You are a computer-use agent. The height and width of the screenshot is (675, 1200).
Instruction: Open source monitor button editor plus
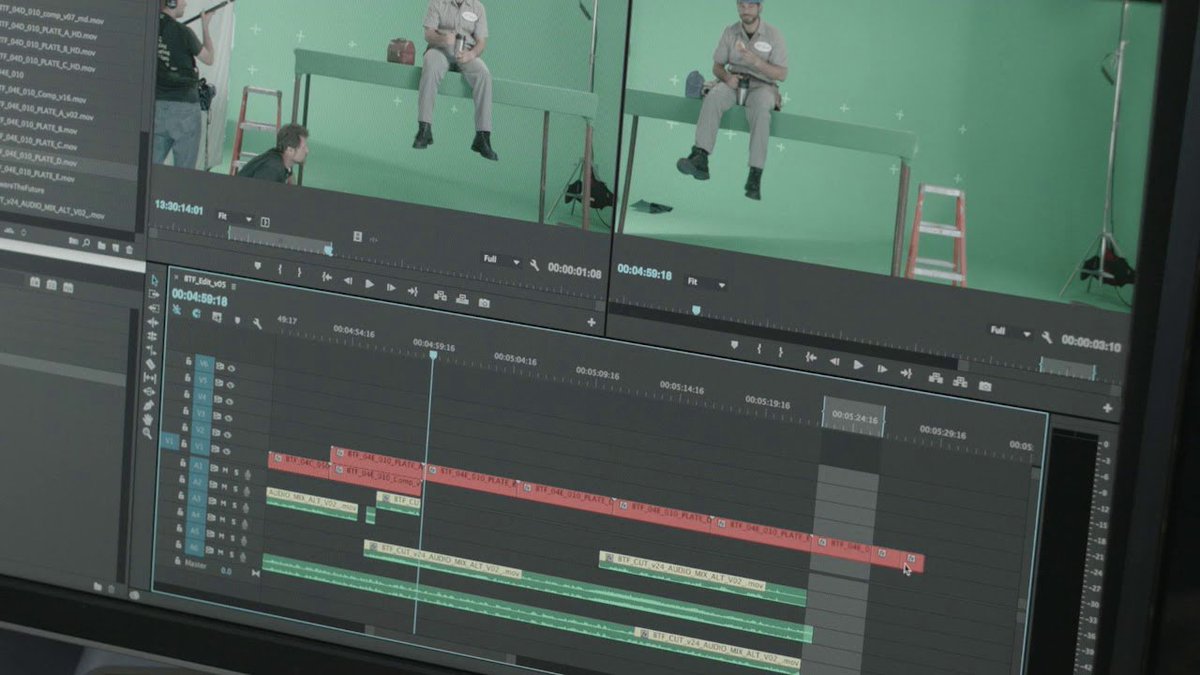point(591,322)
